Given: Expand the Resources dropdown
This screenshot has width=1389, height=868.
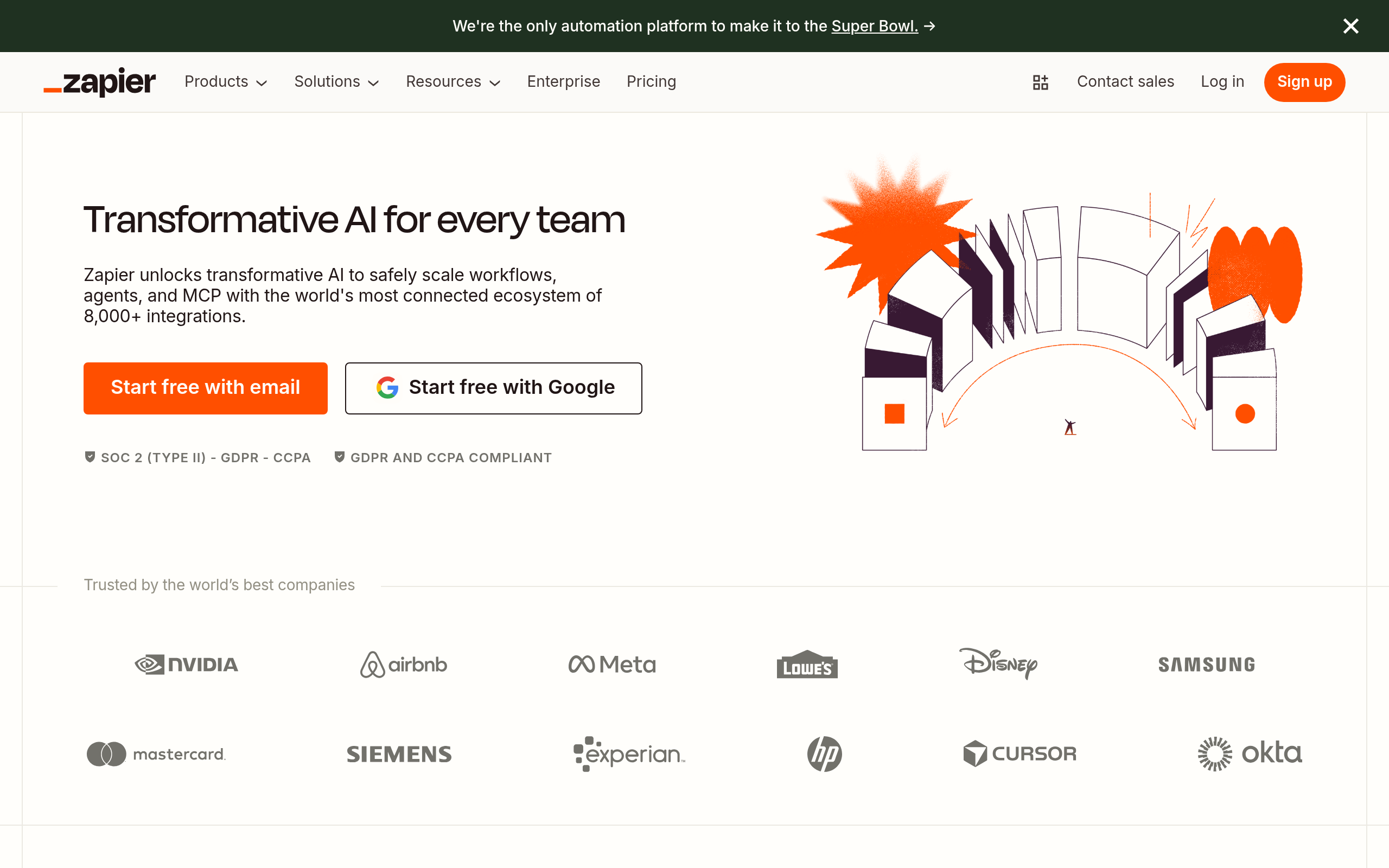Looking at the screenshot, I should click(454, 82).
